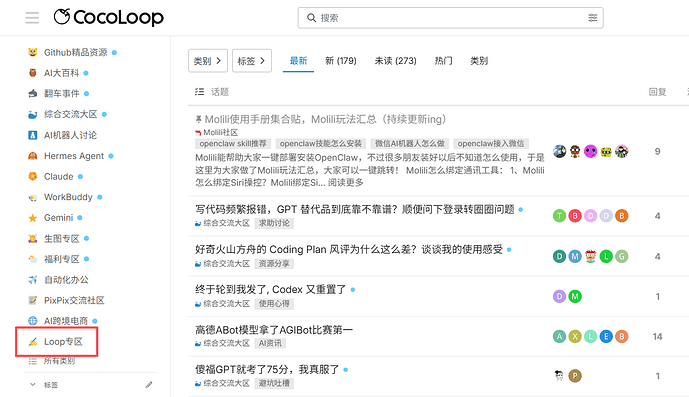Viewport: 689px width, 397px height.
Task: Sort topics by 回复 column
Action: 657,92
